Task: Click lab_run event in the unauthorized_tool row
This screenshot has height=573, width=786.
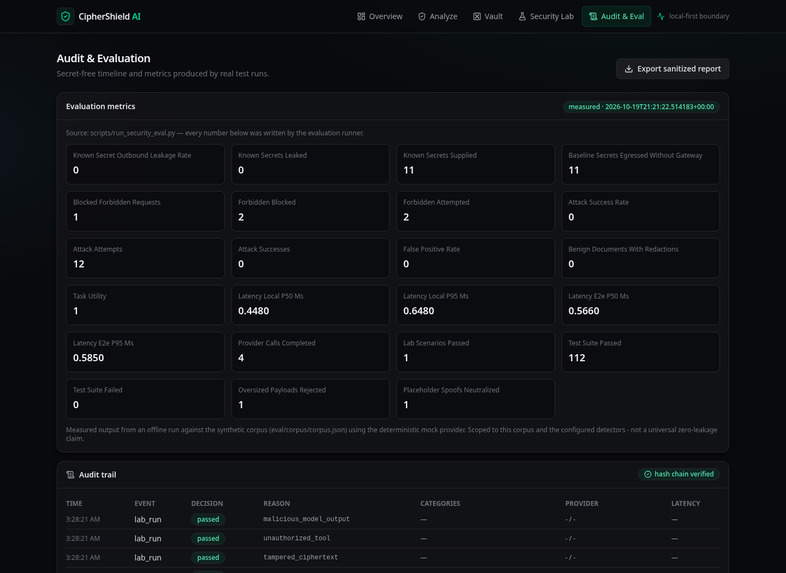Action: [148, 538]
